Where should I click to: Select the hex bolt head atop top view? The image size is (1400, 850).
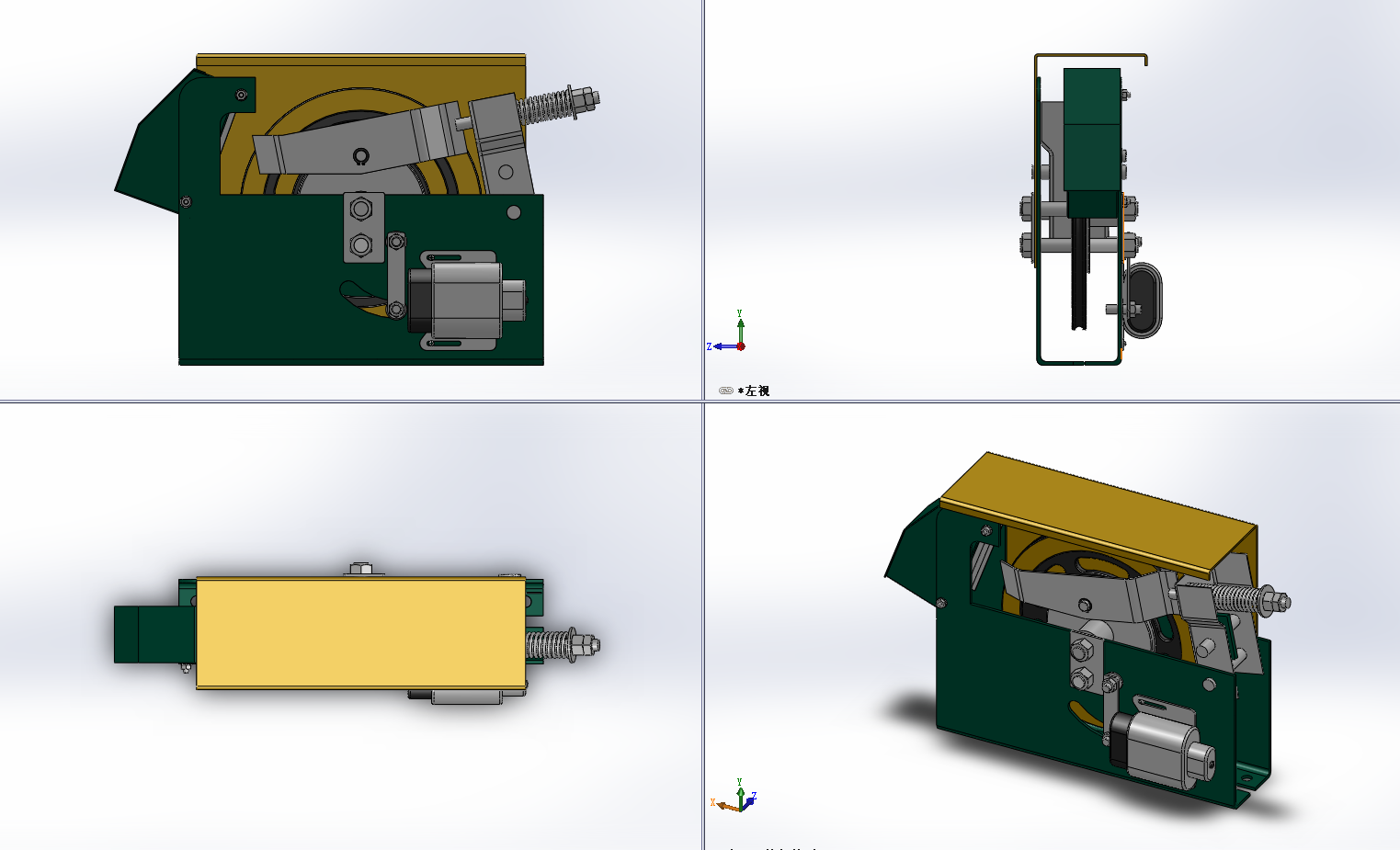[x=361, y=569]
